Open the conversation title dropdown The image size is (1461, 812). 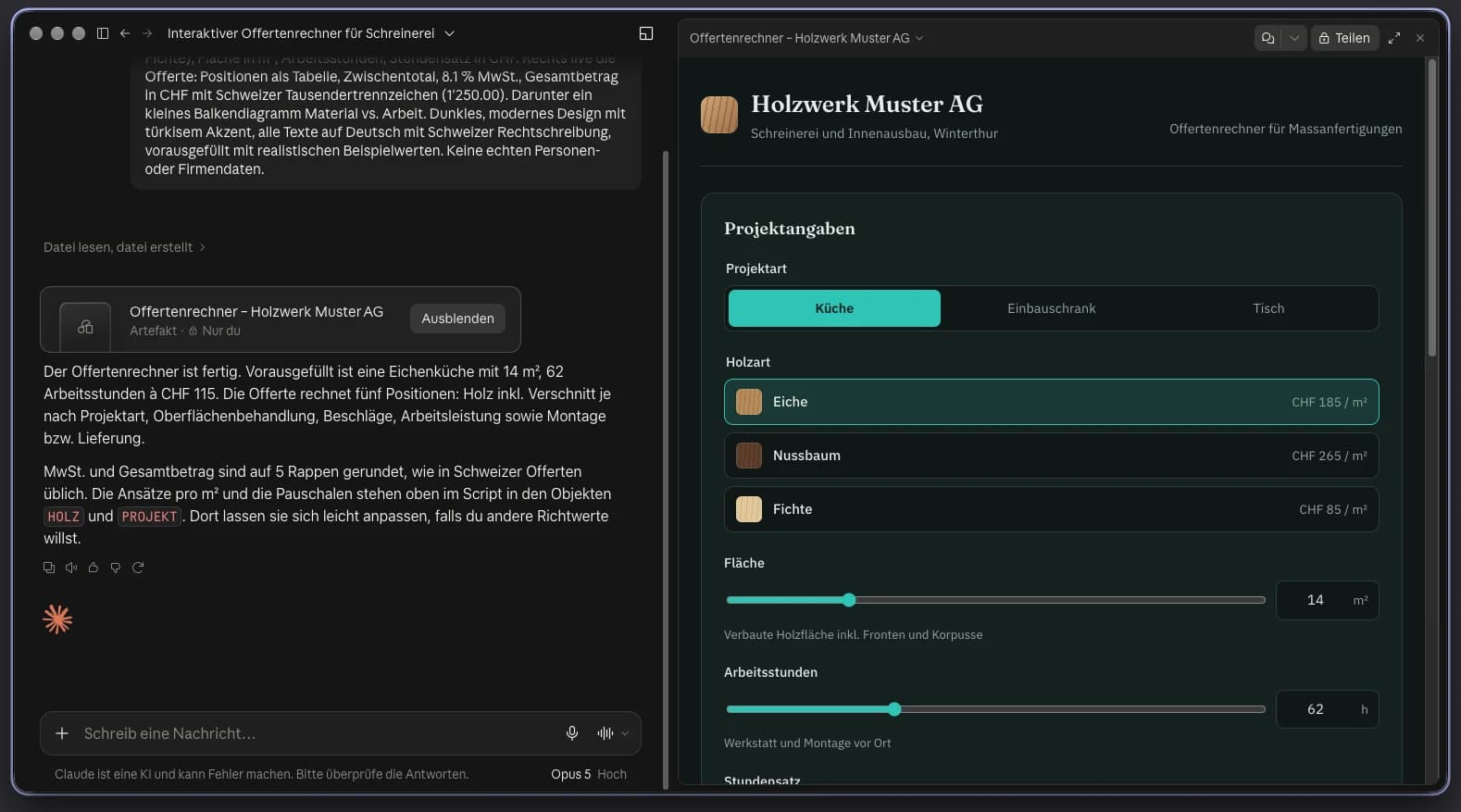tap(450, 33)
